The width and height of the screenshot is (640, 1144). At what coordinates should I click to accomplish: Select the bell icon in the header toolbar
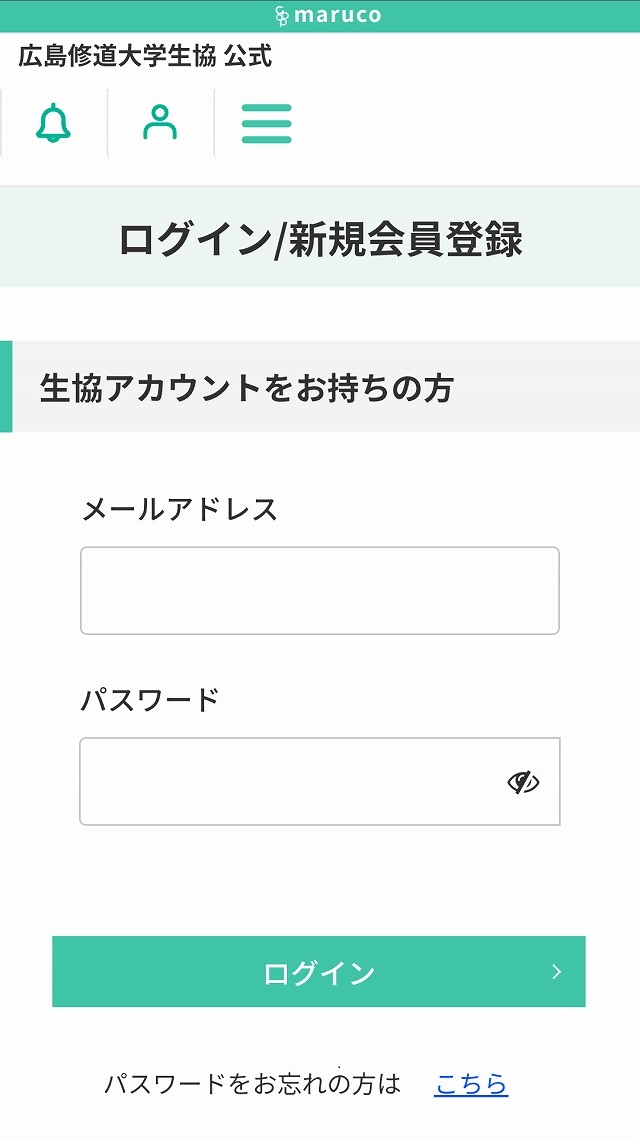[55, 122]
